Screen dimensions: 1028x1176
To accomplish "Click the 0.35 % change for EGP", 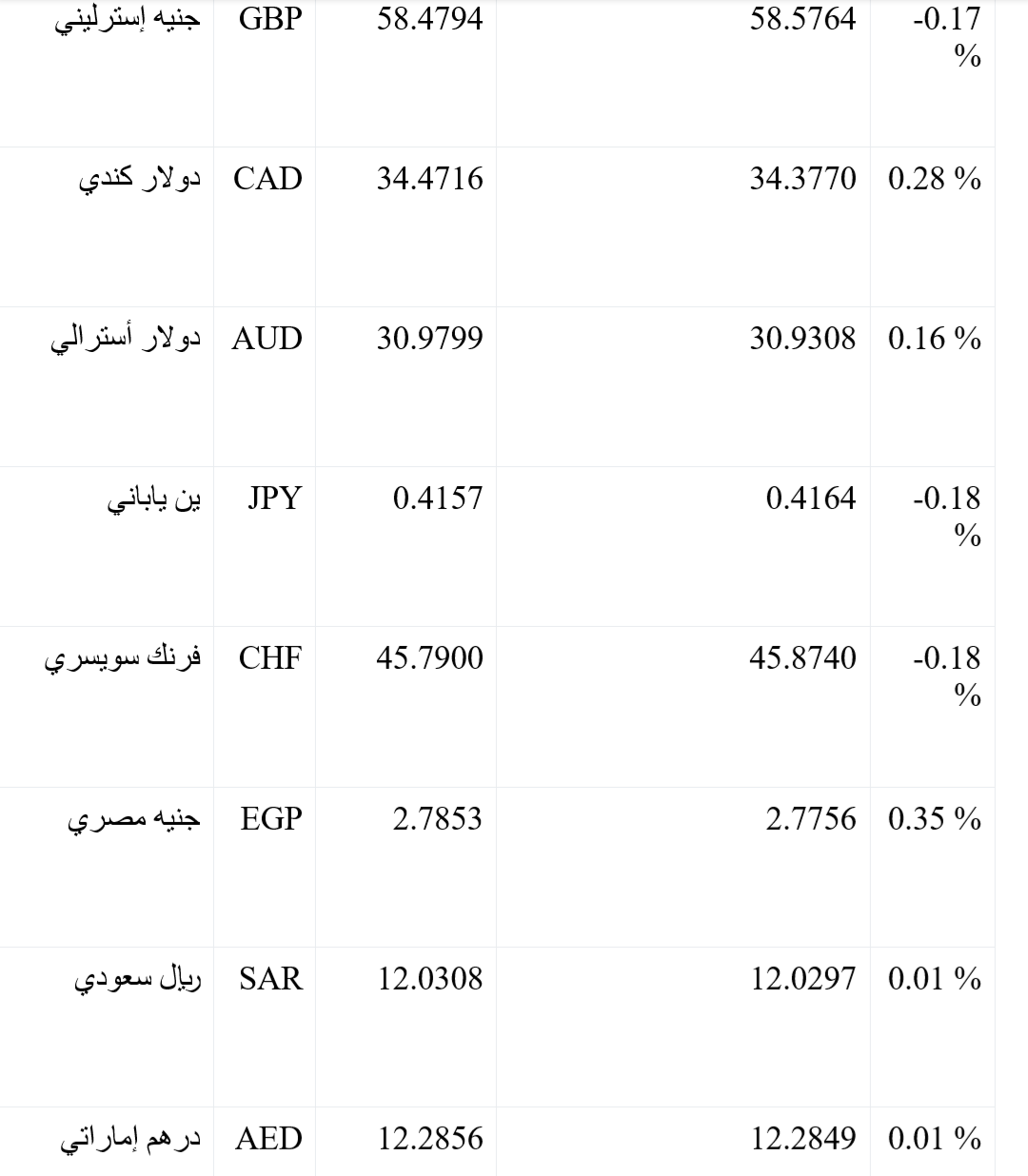I will pyautogui.click(x=935, y=819).
